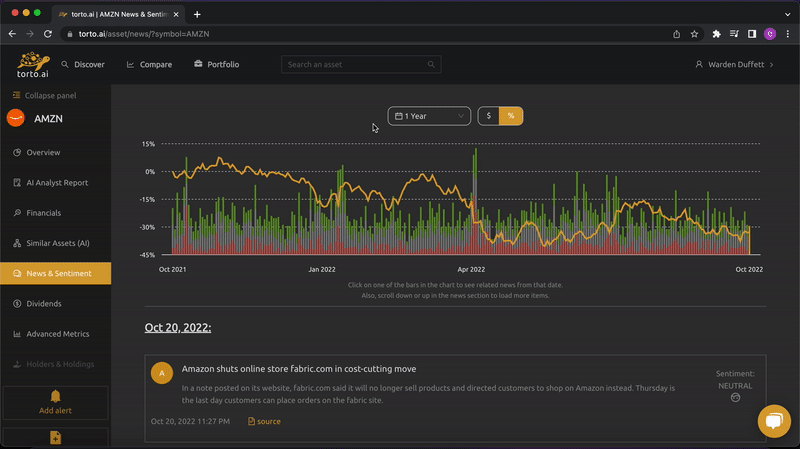
Task: Toggle the browser side panel icon
Action: click(752, 34)
